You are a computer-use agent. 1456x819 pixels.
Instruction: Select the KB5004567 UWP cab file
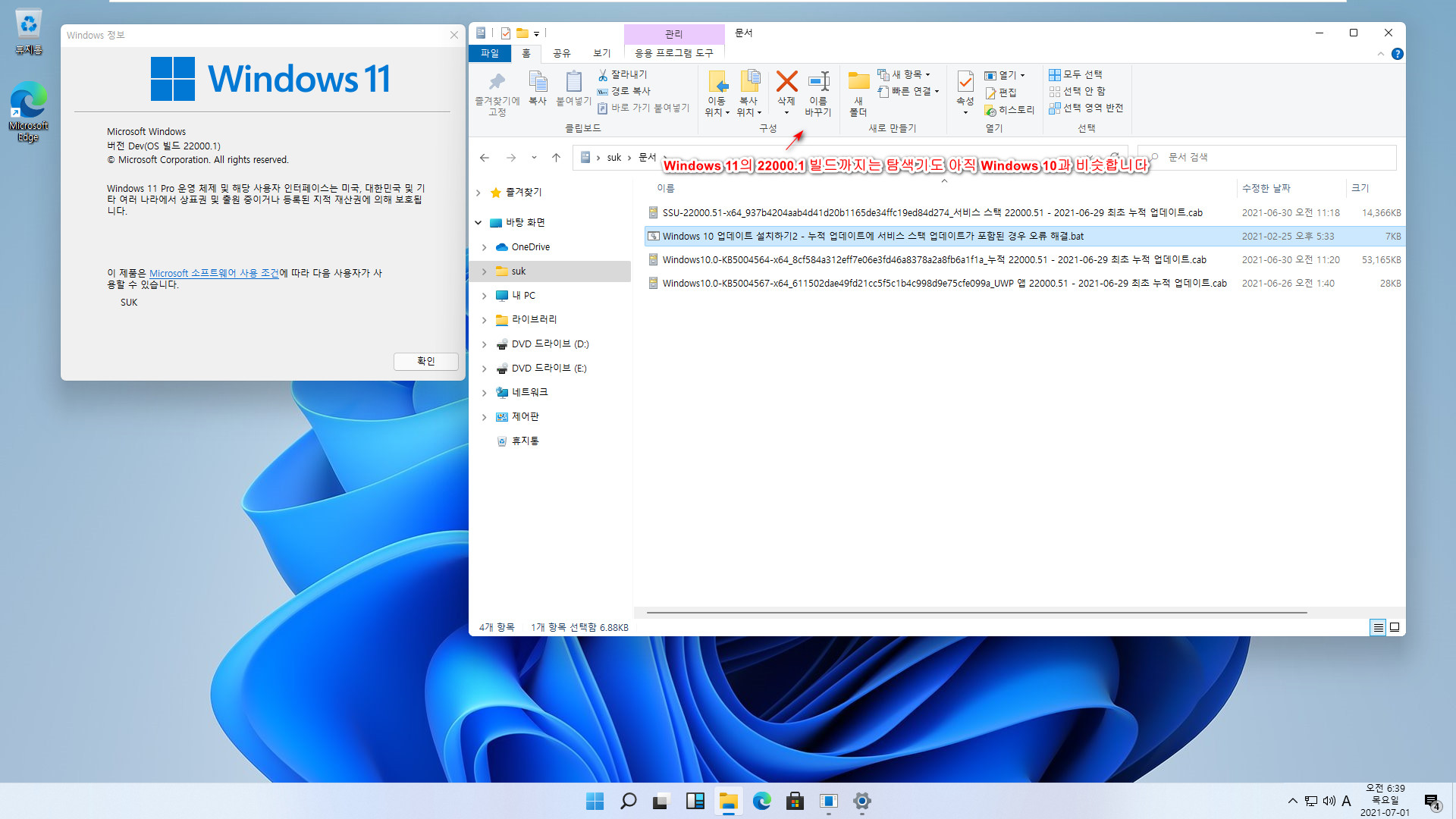1024,284
